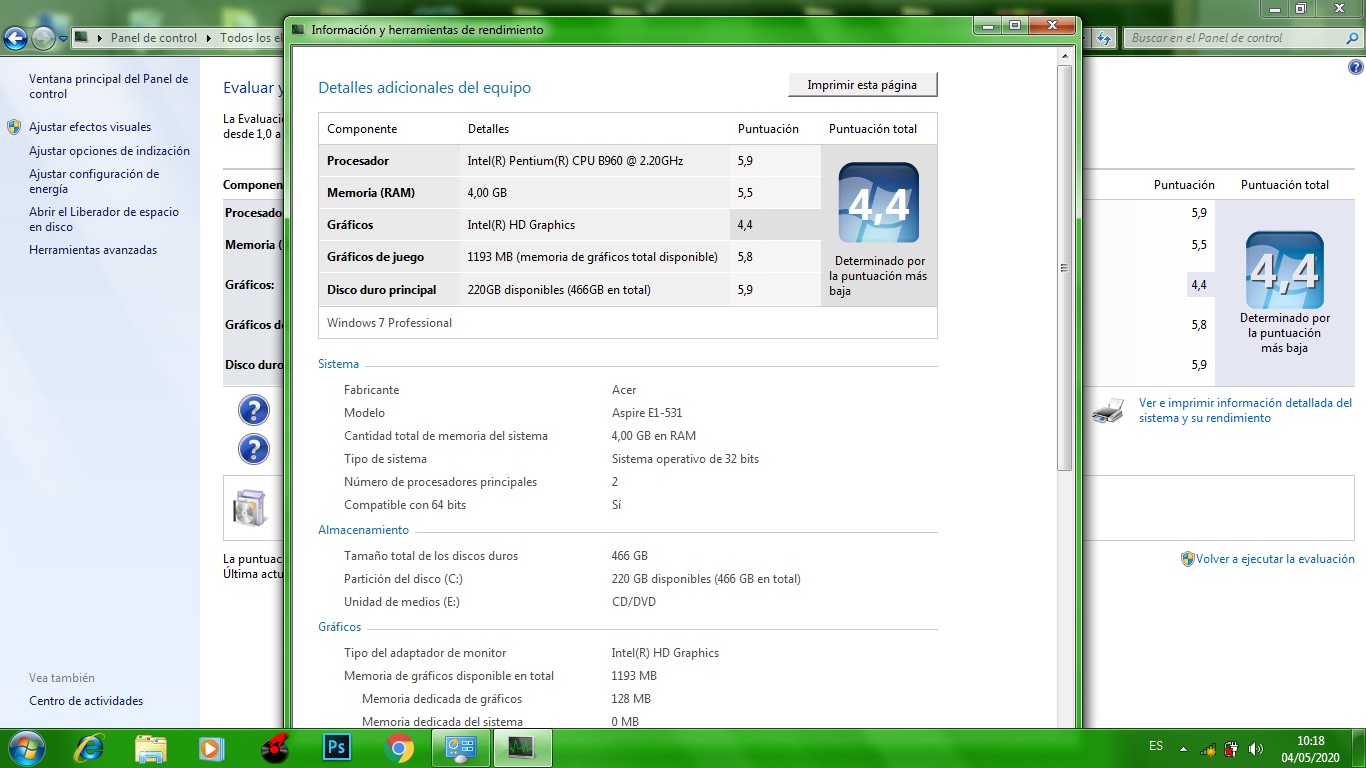Click 220GB disponibles (466GB en total) cell
This screenshot has width=1366, height=768.
(x=559, y=290)
